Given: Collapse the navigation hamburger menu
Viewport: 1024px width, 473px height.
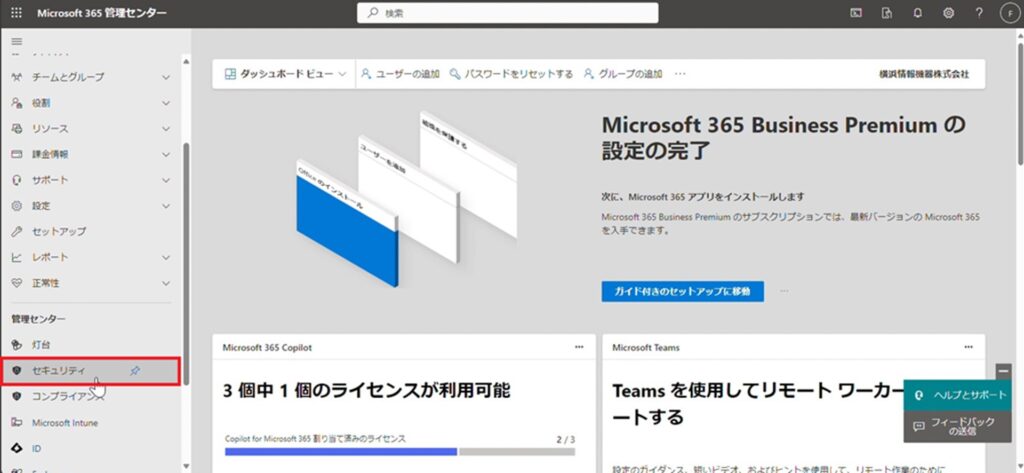Looking at the screenshot, I should 17,41.
